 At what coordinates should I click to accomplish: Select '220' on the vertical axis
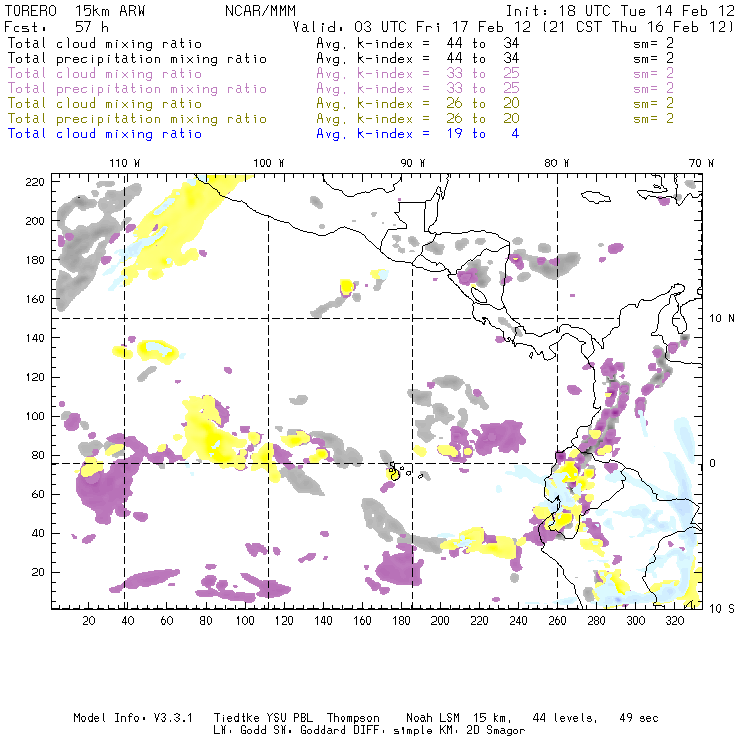pyautogui.click(x=35, y=182)
